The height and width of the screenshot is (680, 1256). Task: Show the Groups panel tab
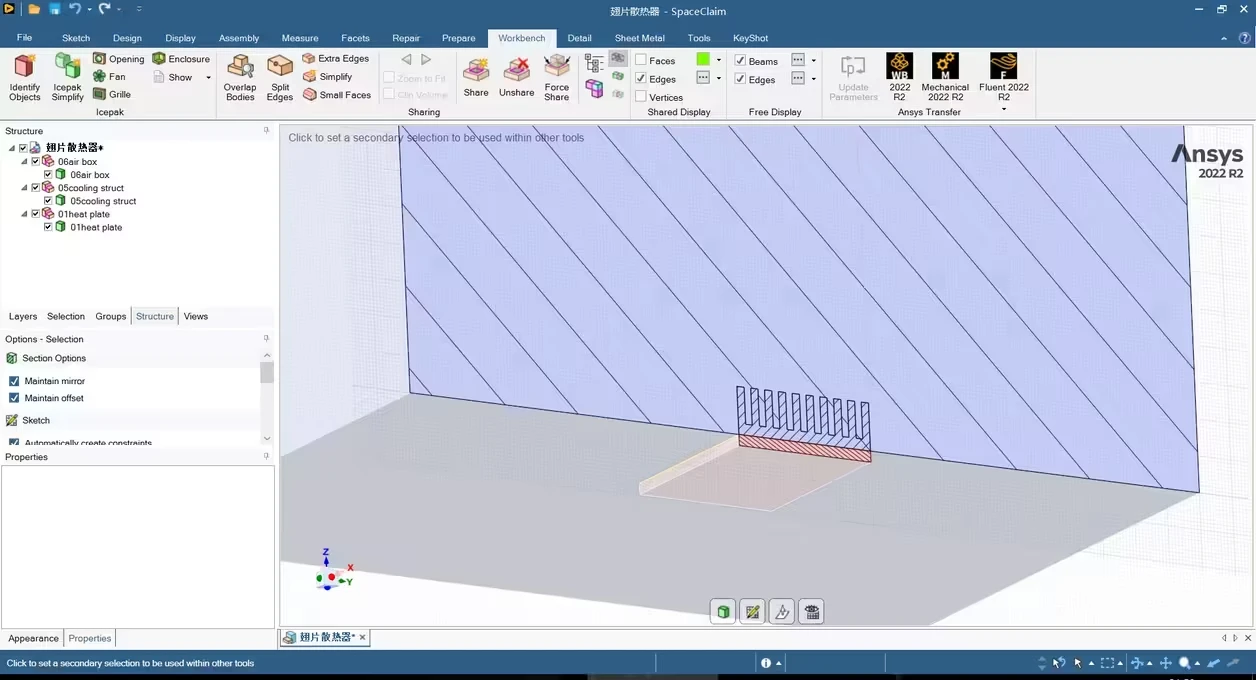pos(111,316)
